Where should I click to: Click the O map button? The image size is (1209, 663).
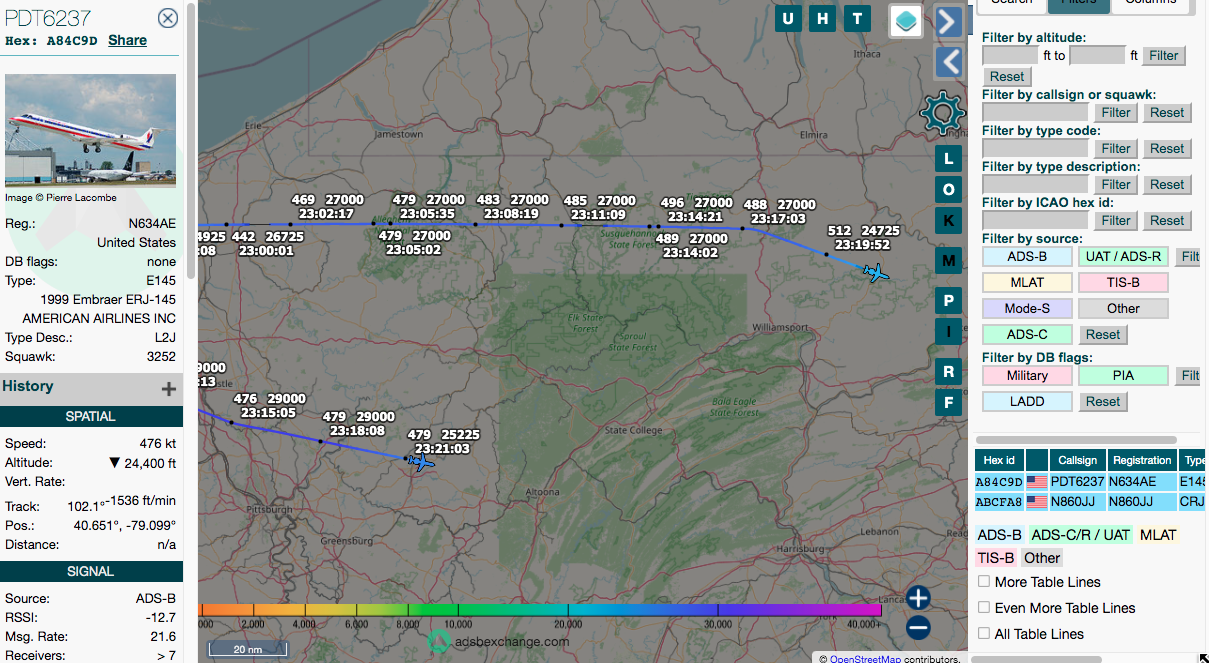(949, 189)
